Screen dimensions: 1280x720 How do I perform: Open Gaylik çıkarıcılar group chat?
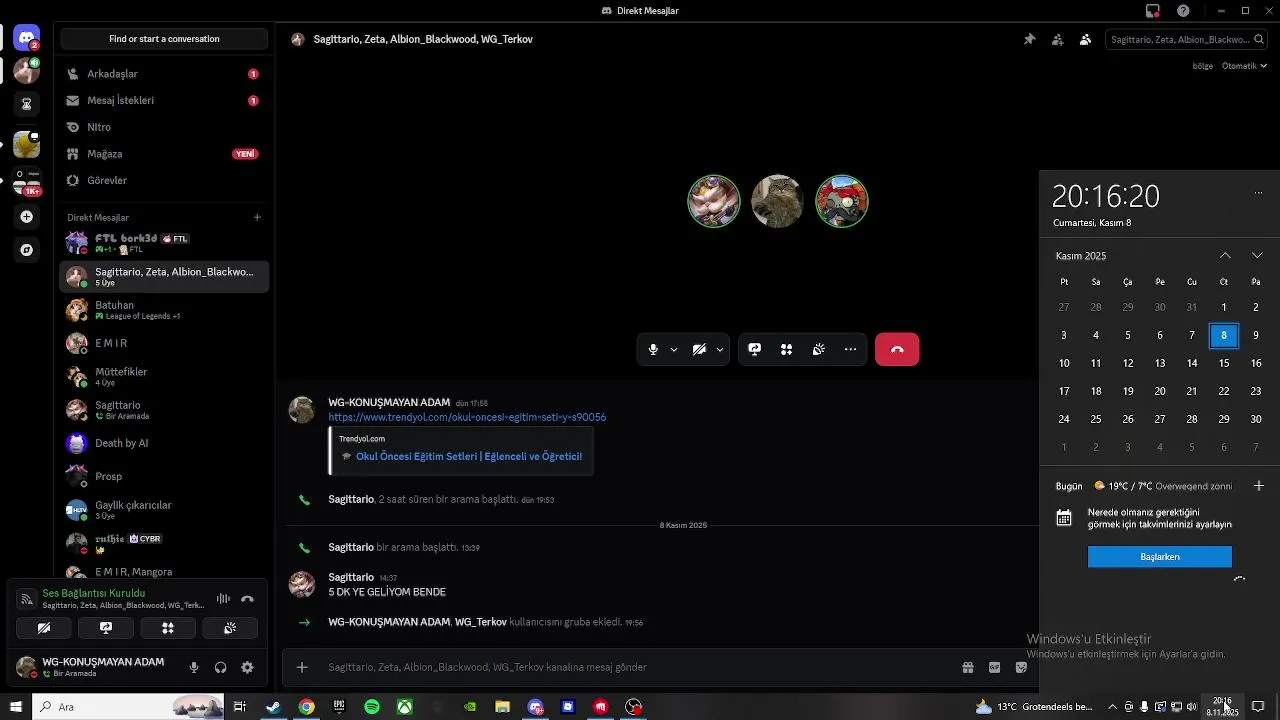coord(164,510)
